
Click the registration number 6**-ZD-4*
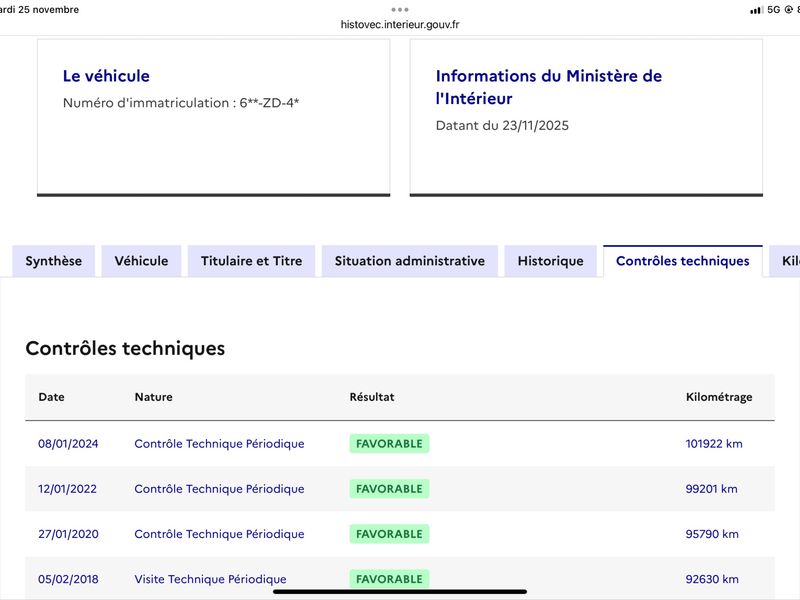point(269,103)
